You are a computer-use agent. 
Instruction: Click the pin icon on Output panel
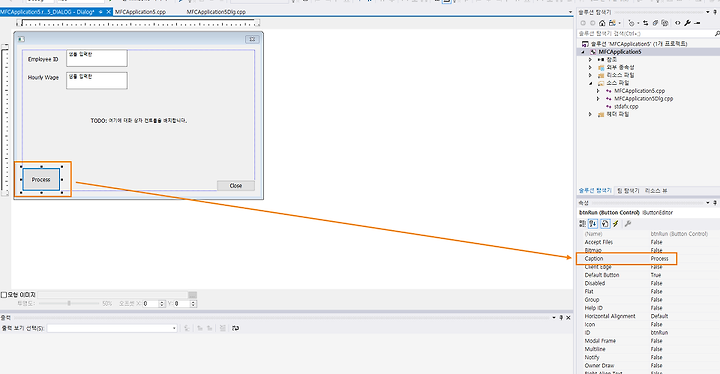point(561,317)
